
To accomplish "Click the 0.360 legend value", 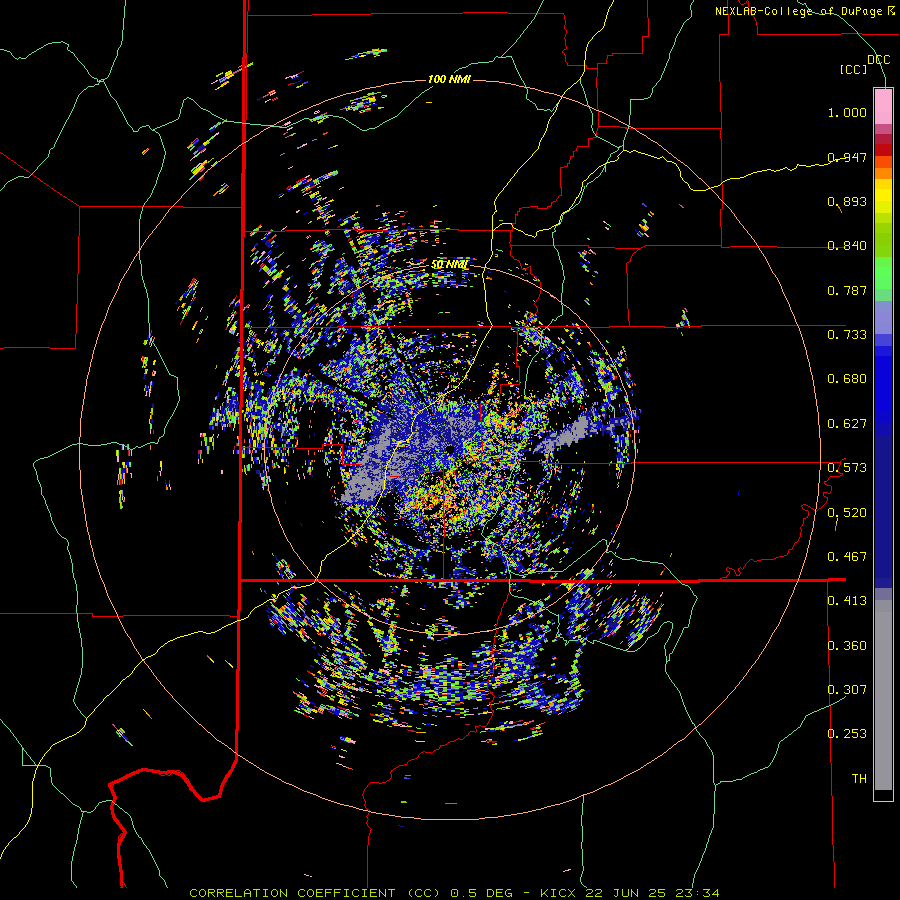I will click(847, 646).
